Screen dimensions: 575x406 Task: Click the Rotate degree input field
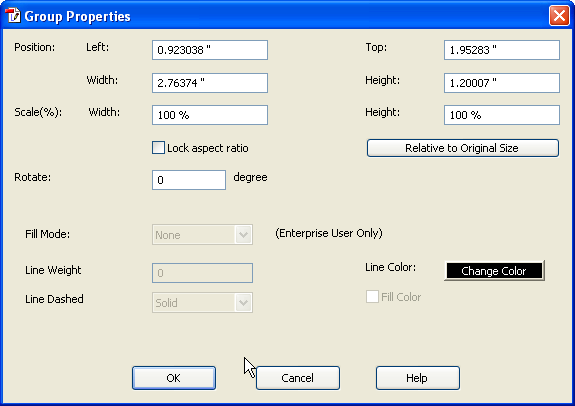click(189, 180)
